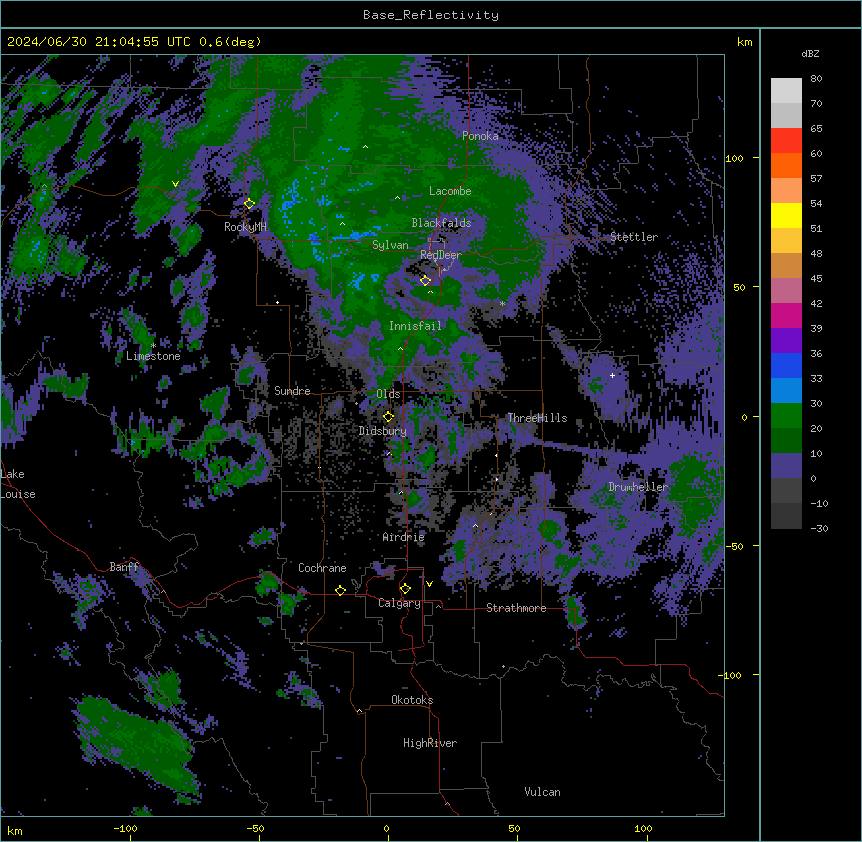Click the Banff label
The image size is (862, 842).
tap(124, 567)
